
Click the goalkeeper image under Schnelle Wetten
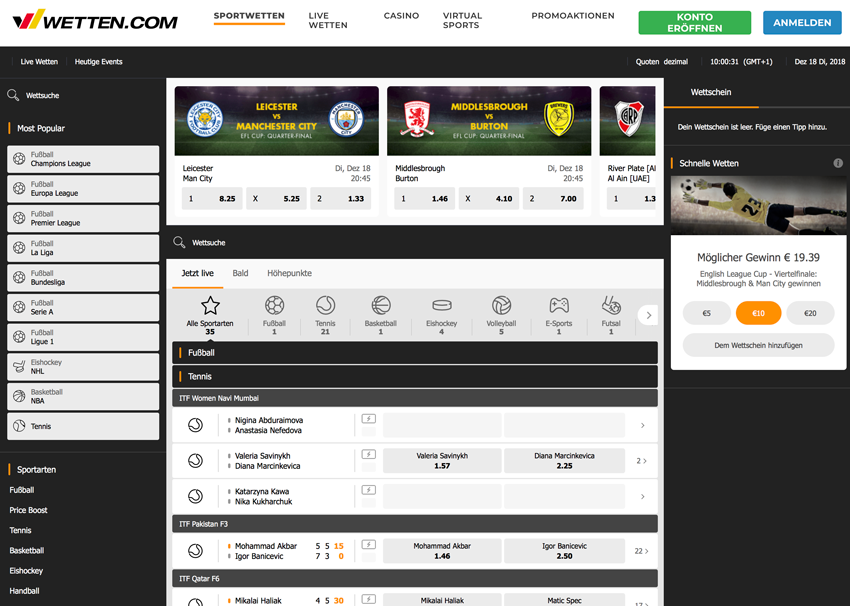click(x=758, y=205)
